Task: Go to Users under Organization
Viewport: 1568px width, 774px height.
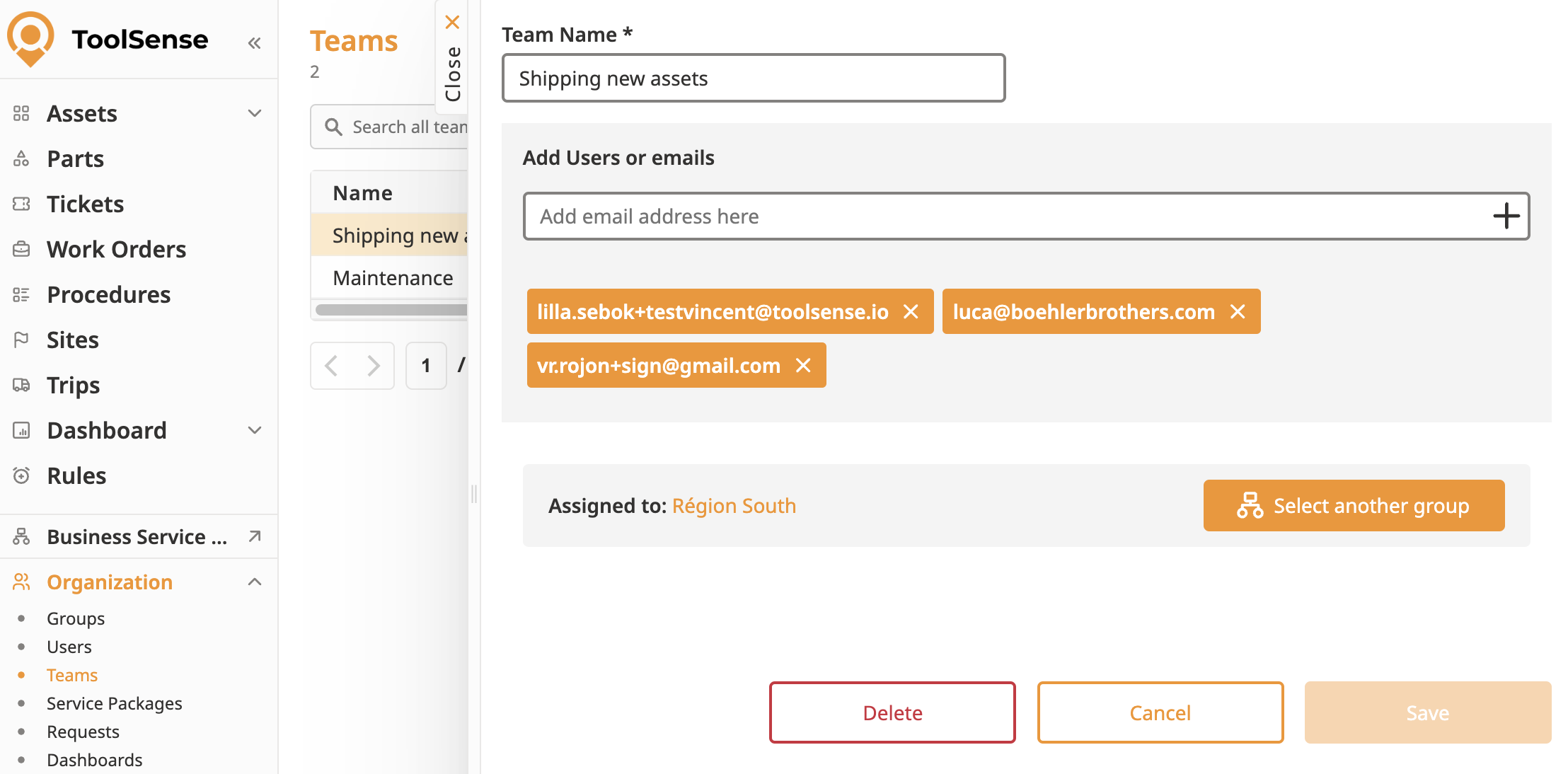Action: (x=69, y=647)
